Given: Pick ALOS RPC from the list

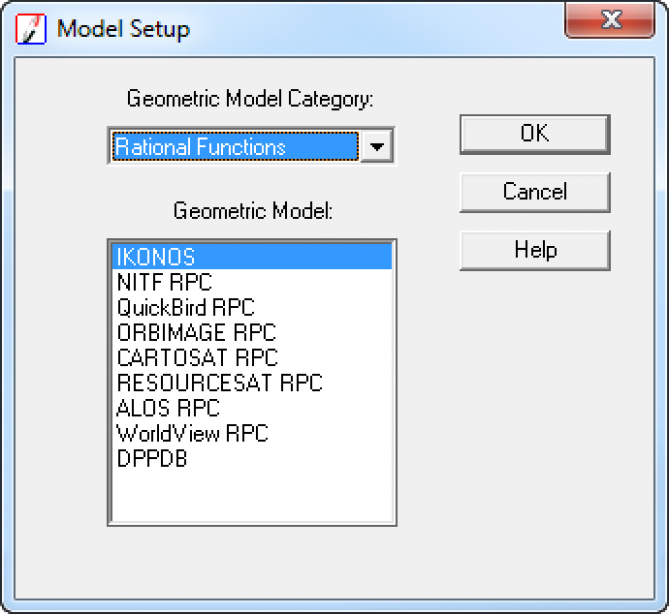Looking at the screenshot, I should pos(252,408).
